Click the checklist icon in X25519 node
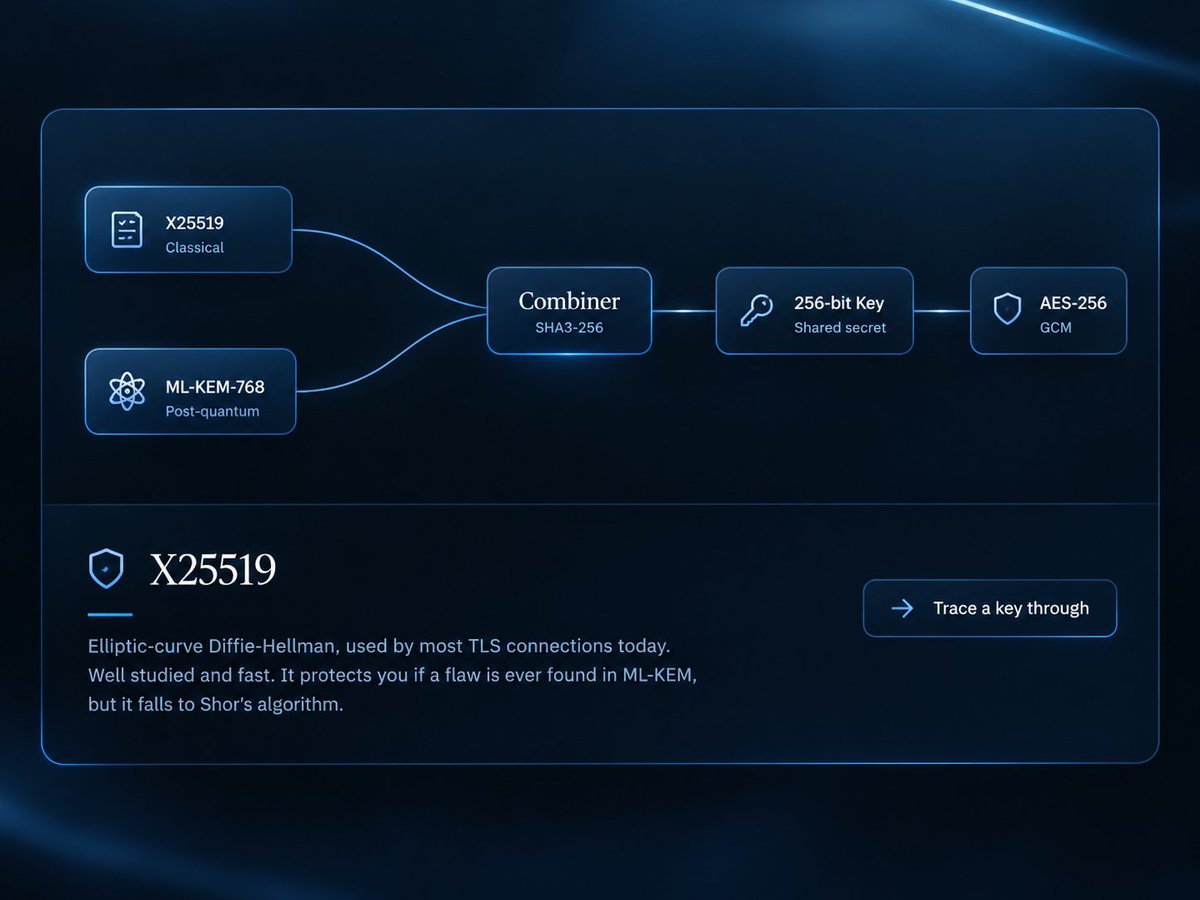Screen dimensions: 1200x900 [126, 229]
